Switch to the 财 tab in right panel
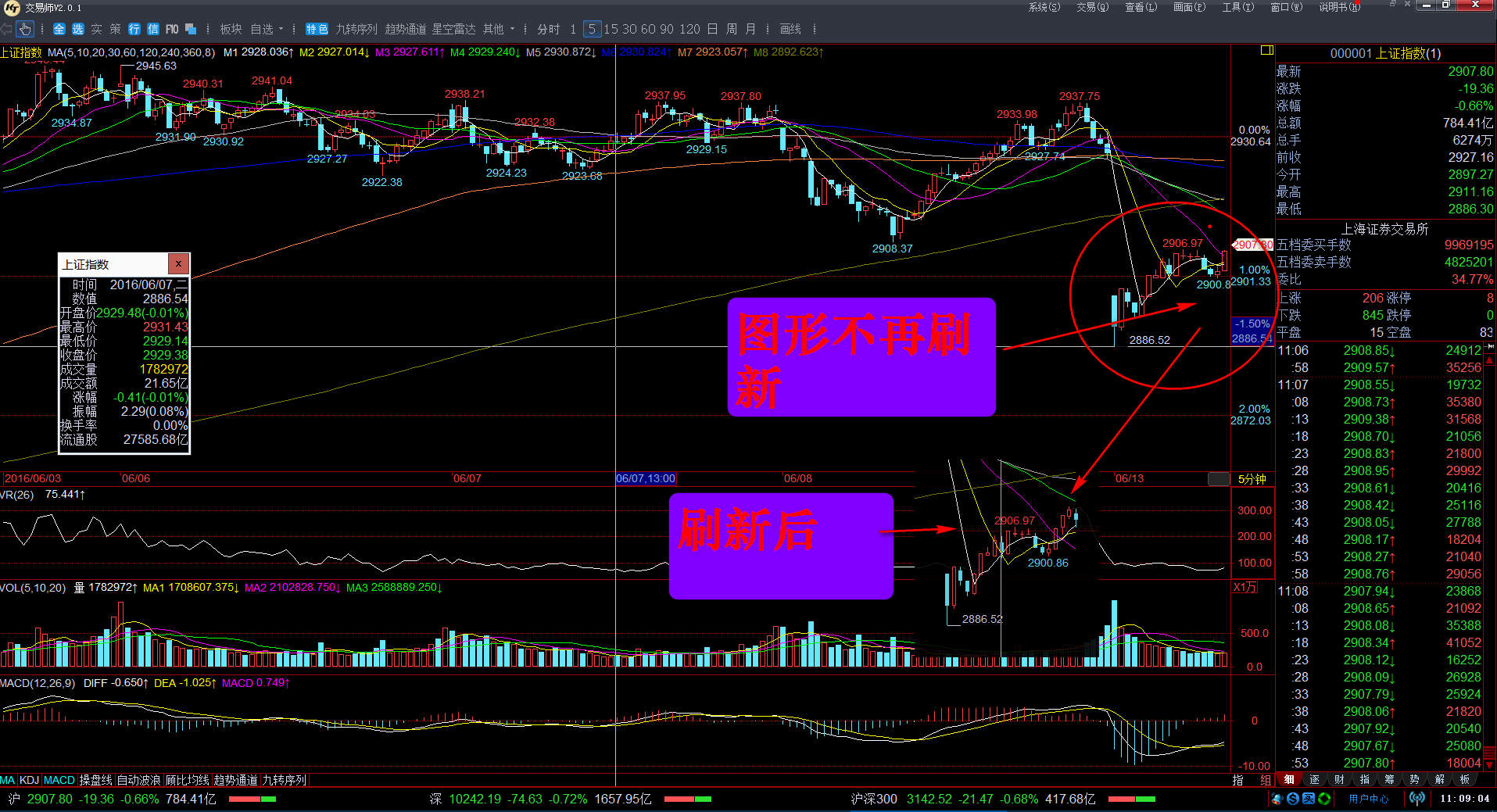This screenshot has height=812, width=1497. [x=1339, y=779]
